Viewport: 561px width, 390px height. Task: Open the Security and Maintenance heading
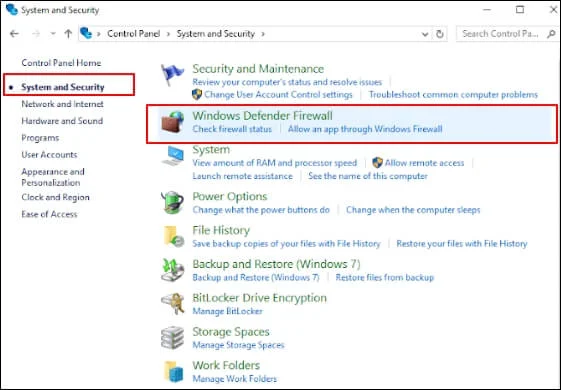point(258,69)
